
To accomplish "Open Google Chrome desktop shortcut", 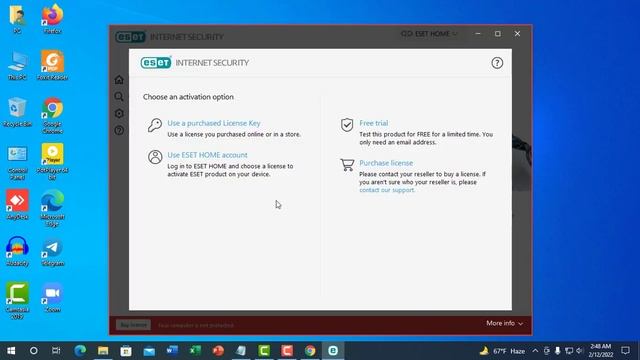I will click(52, 115).
